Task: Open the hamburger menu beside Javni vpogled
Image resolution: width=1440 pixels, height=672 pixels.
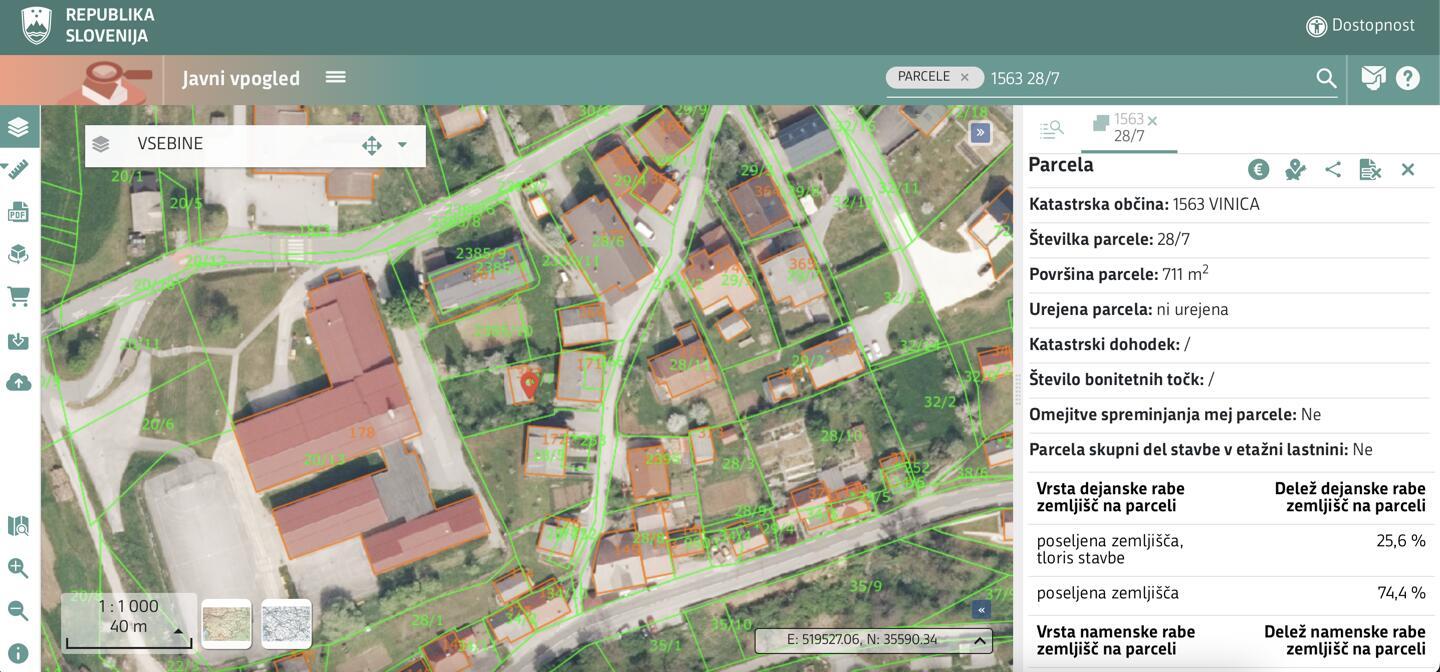Action: click(x=335, y=77)
